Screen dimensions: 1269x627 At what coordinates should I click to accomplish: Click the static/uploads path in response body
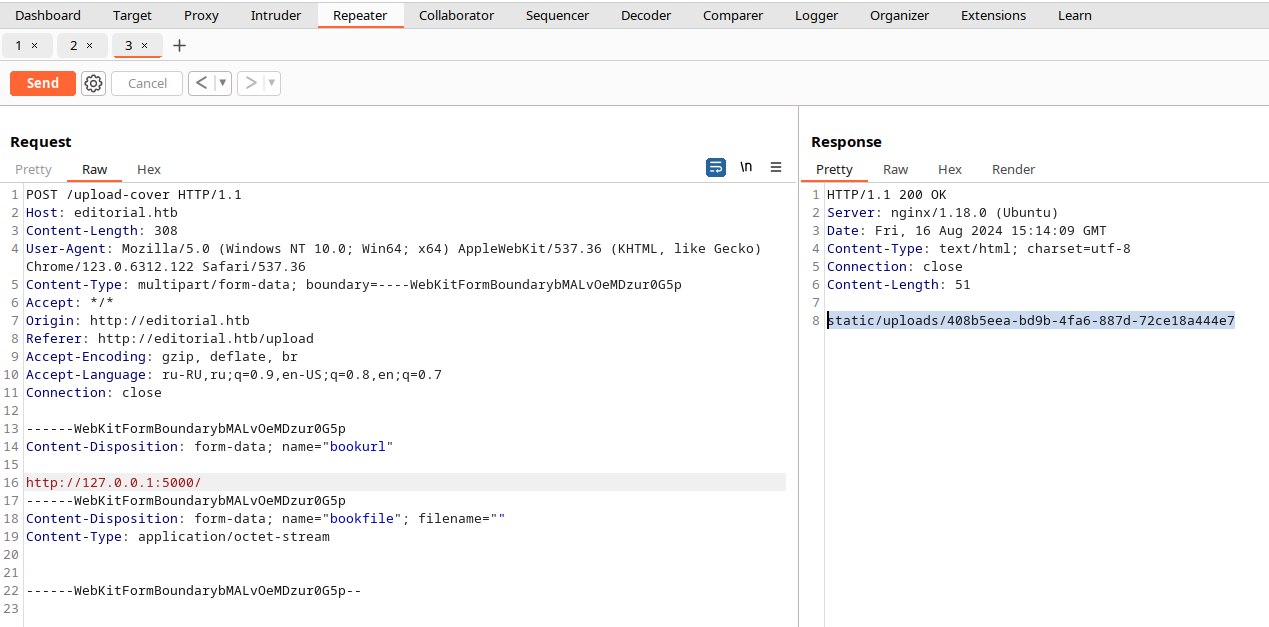(1031, 321)
